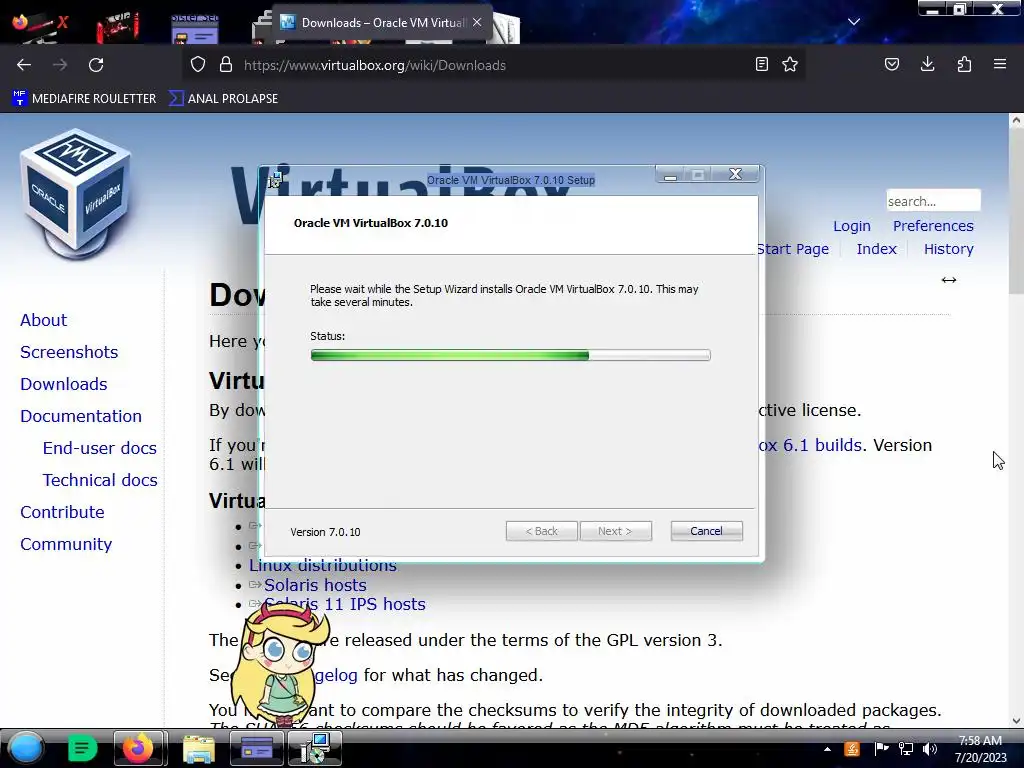Click the URL address bar field
This screenshot has width=1024, height=768.
(496, 65)
